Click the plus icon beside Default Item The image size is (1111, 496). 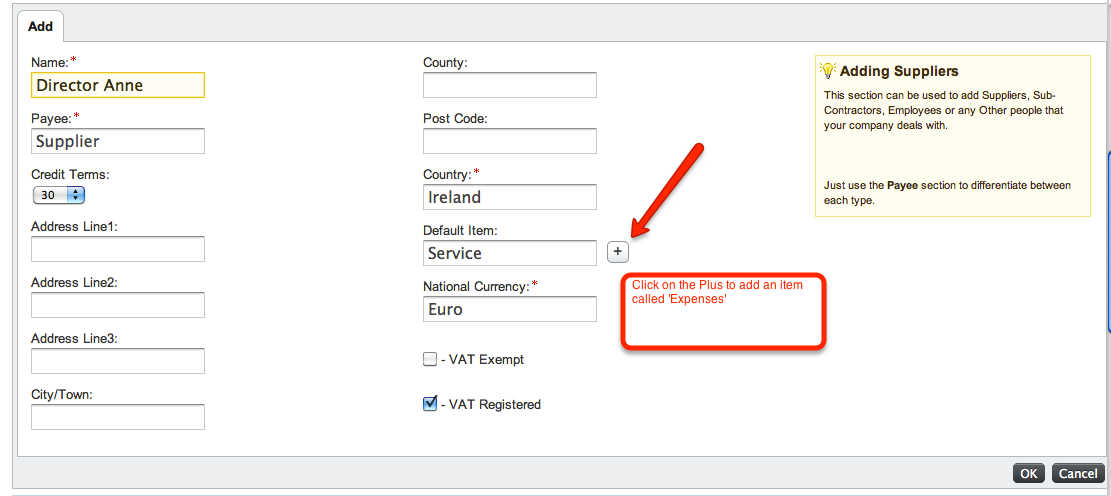[617, 253]
